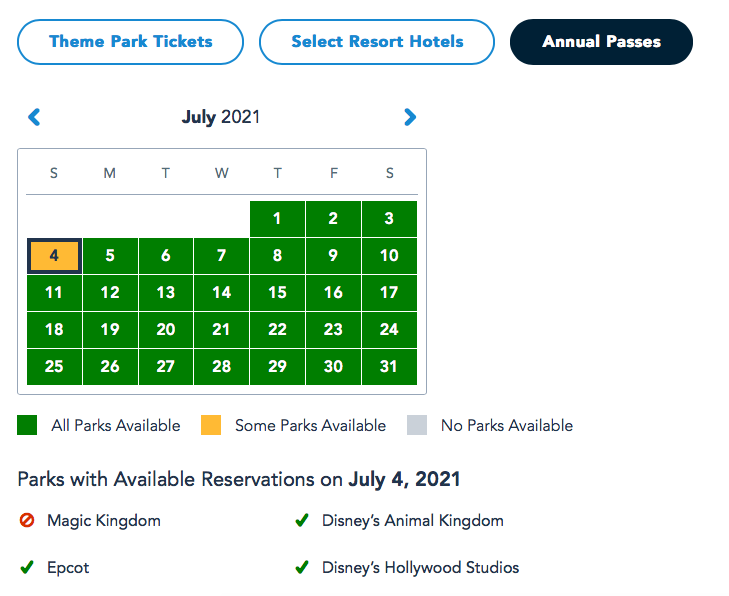Click the Epcot green checkmark icon

27,568
